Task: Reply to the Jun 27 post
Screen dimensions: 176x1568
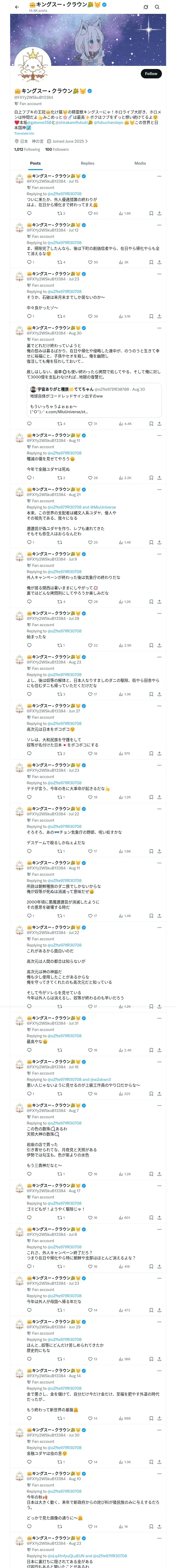Action: [29, 754]
